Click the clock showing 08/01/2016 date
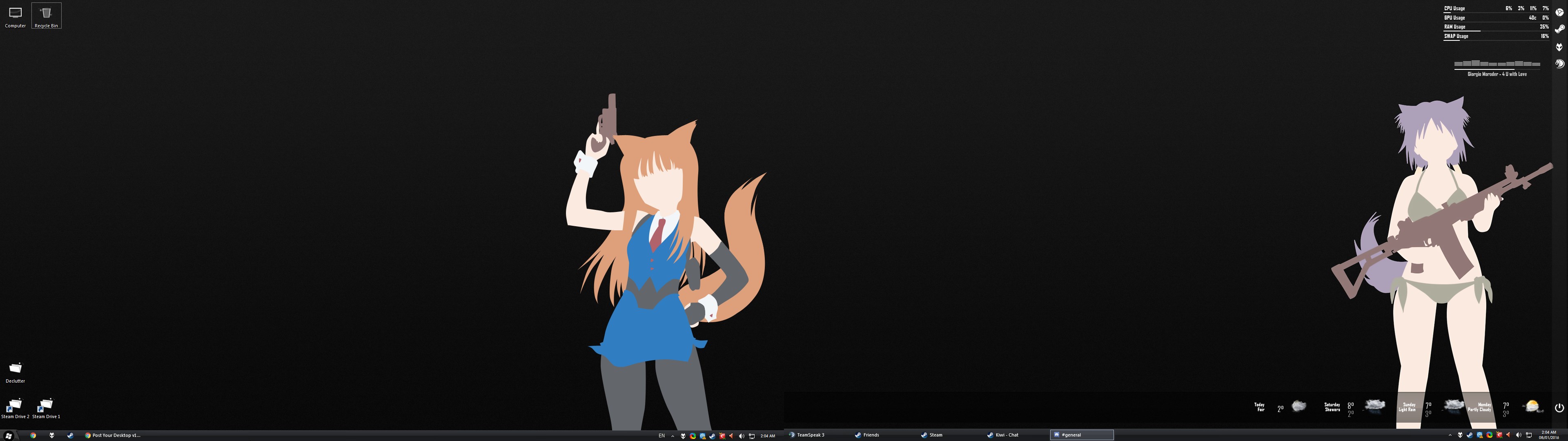1568x441 pixels. [x=1549, y=435]
